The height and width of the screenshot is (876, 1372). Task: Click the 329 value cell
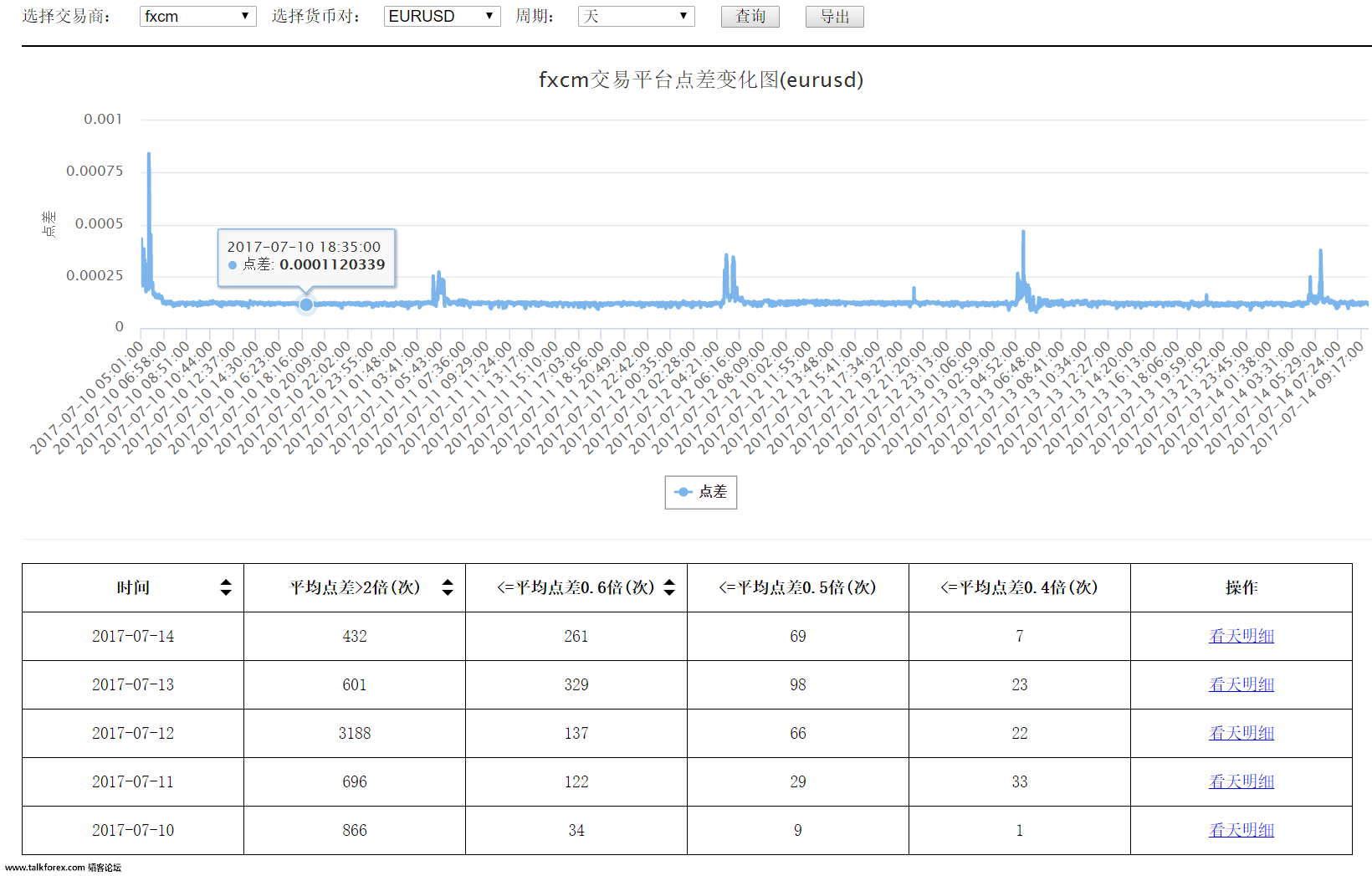576,684
